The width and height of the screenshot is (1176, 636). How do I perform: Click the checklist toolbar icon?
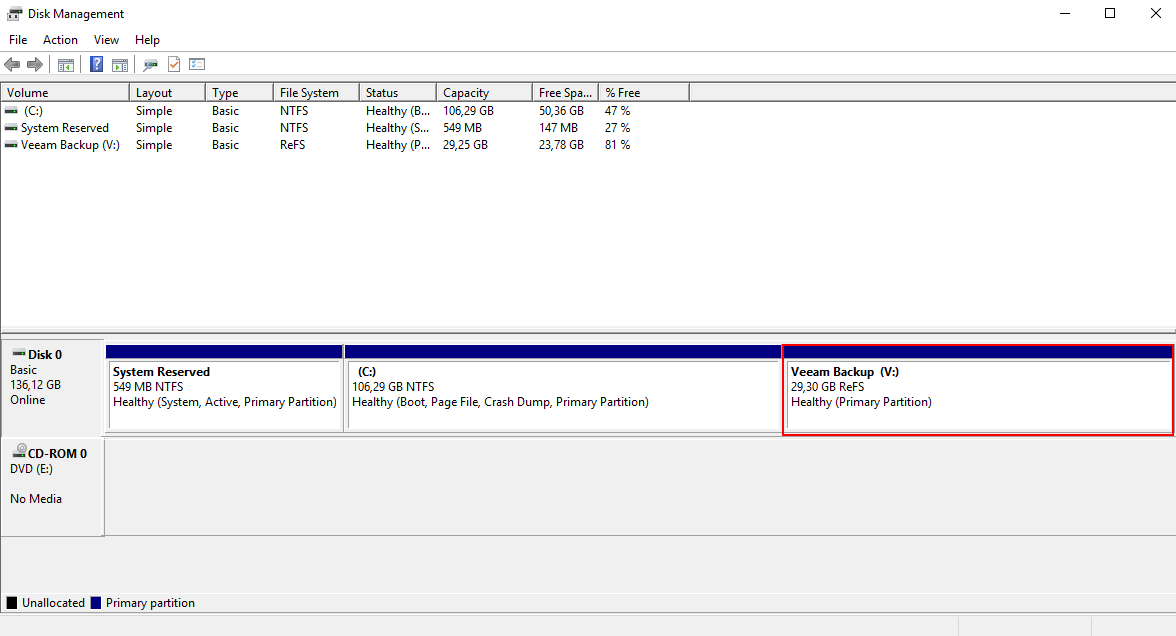pos(197,63)
